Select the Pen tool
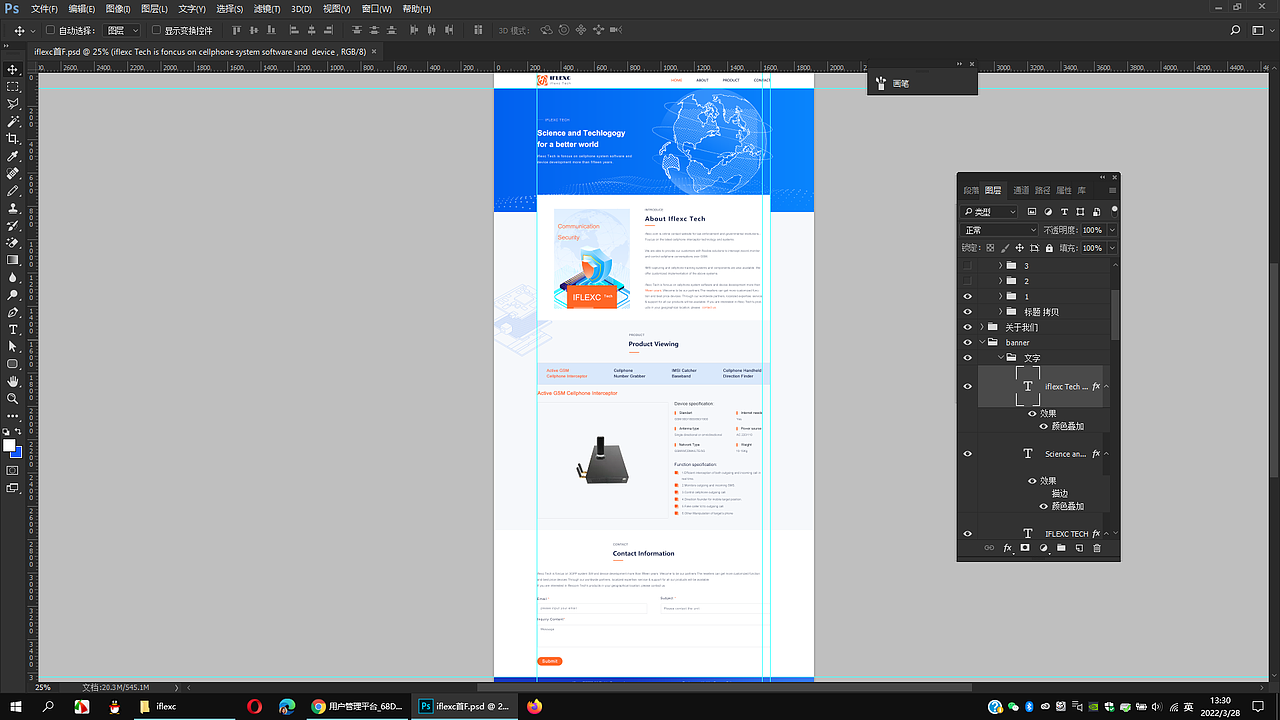 (13, 312)
